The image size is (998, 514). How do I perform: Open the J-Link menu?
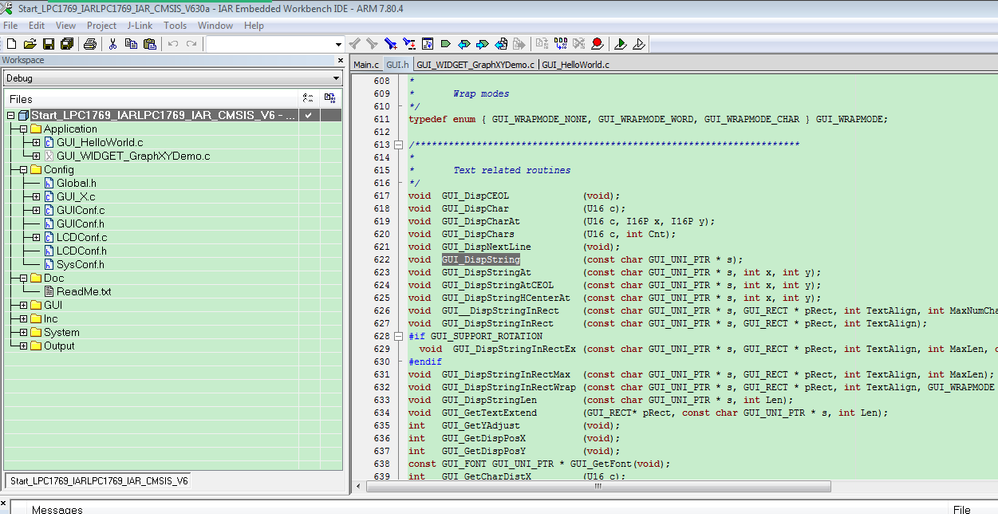pos(138,25)
